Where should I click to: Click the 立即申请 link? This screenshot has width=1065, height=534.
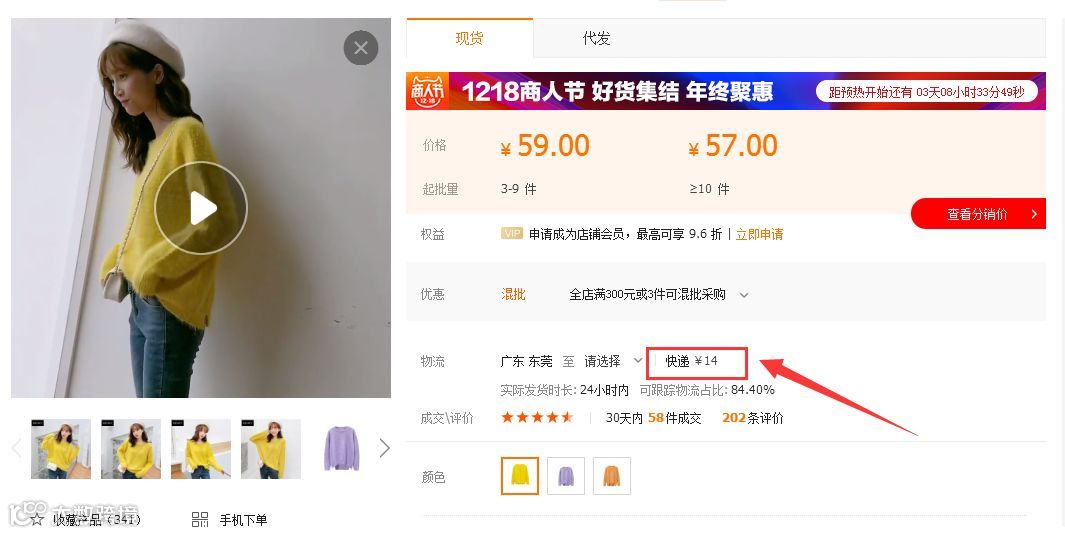click(759, 234)
